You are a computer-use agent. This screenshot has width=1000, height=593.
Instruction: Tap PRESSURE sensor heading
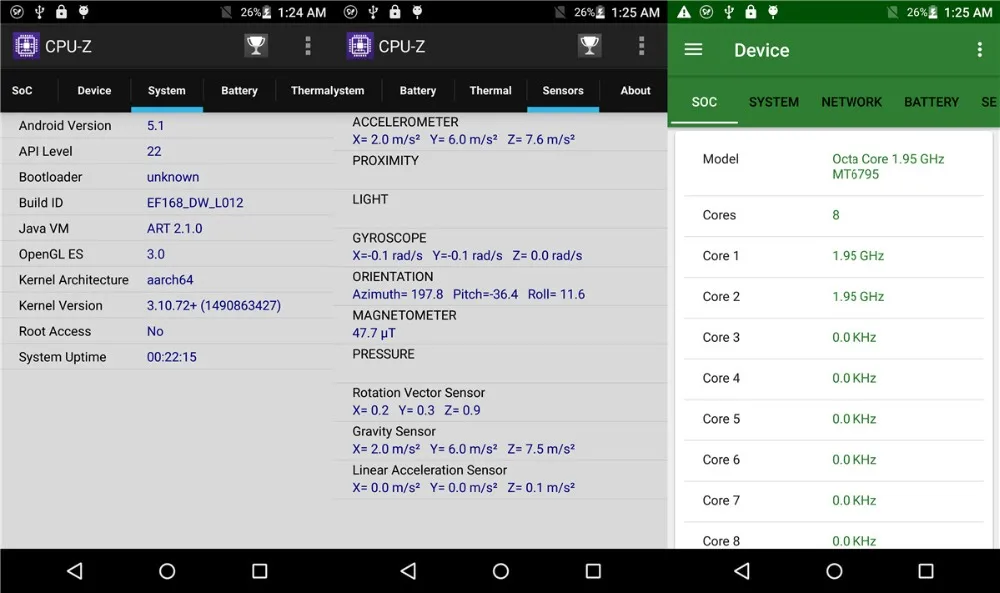pos(383,354)
